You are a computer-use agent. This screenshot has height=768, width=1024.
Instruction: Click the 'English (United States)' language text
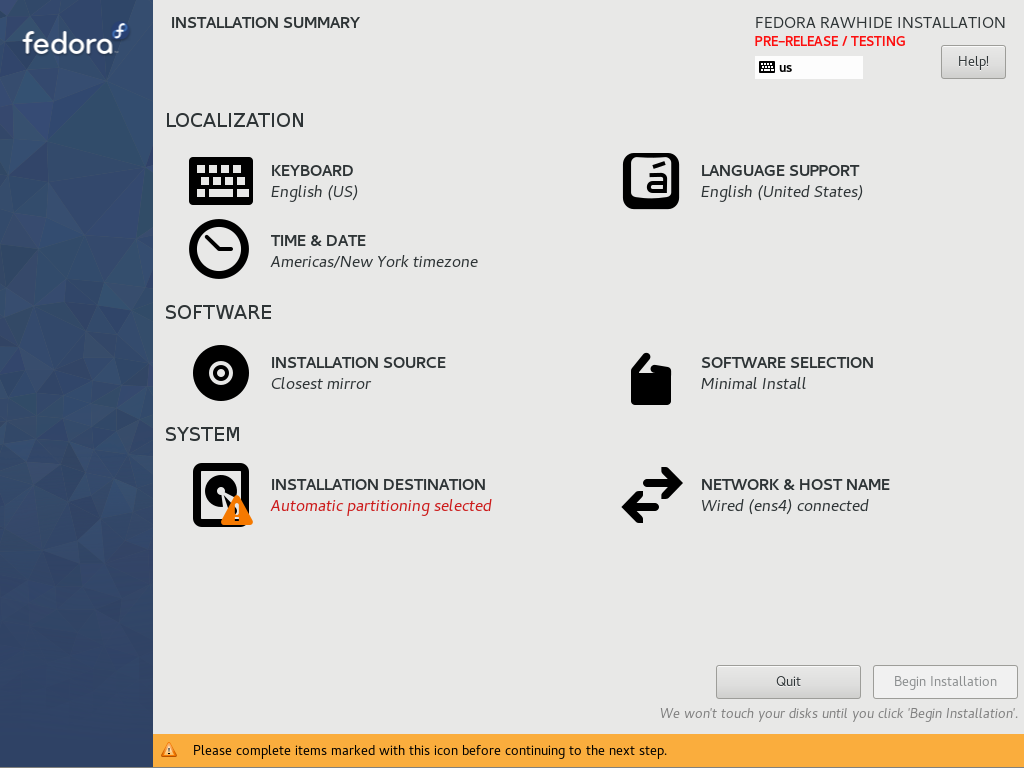(x=782, y=192)
